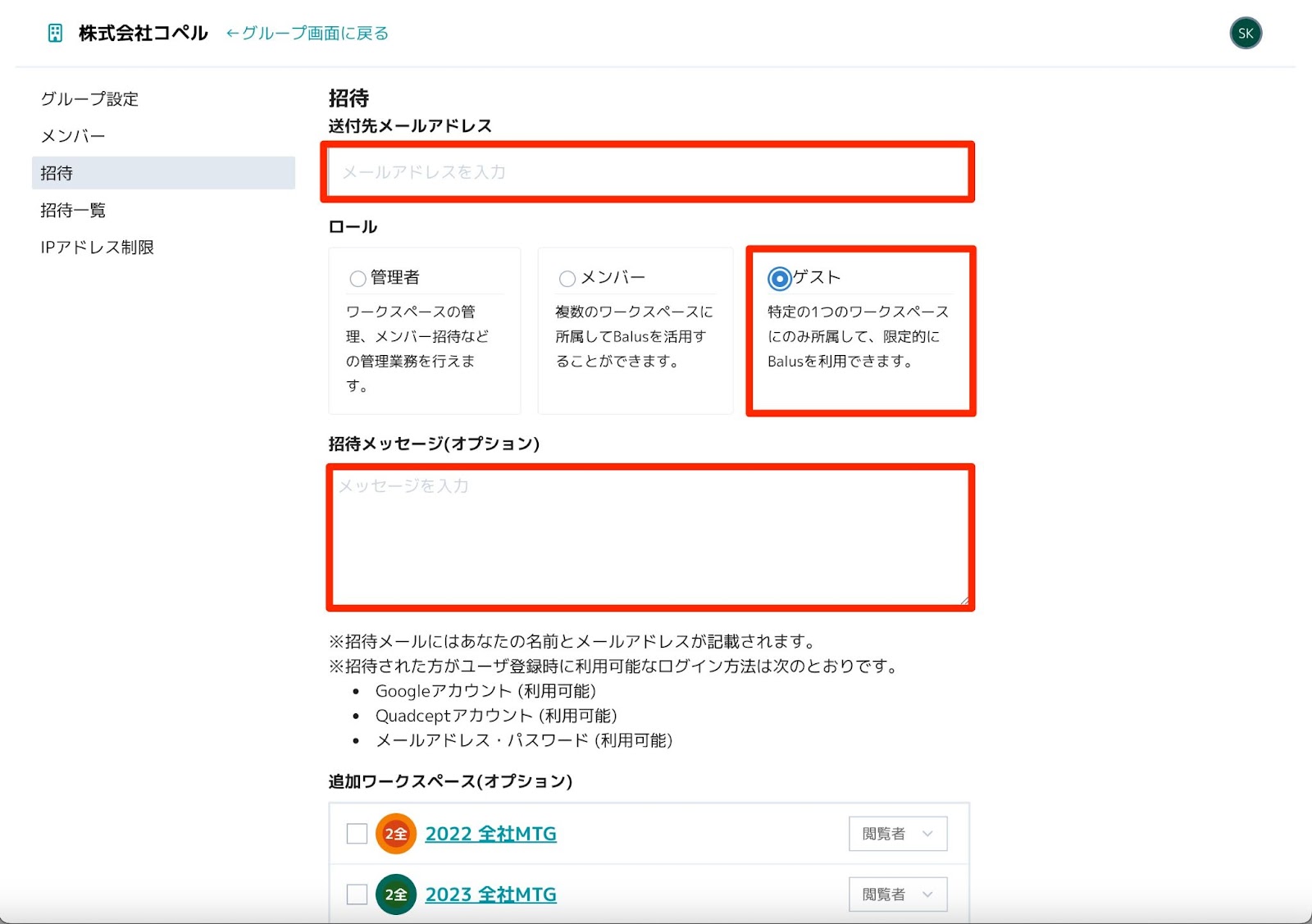Open 招待一覧 in the sidebar
The width and height of the screenshot is (1312, 924).
(73, 210)
